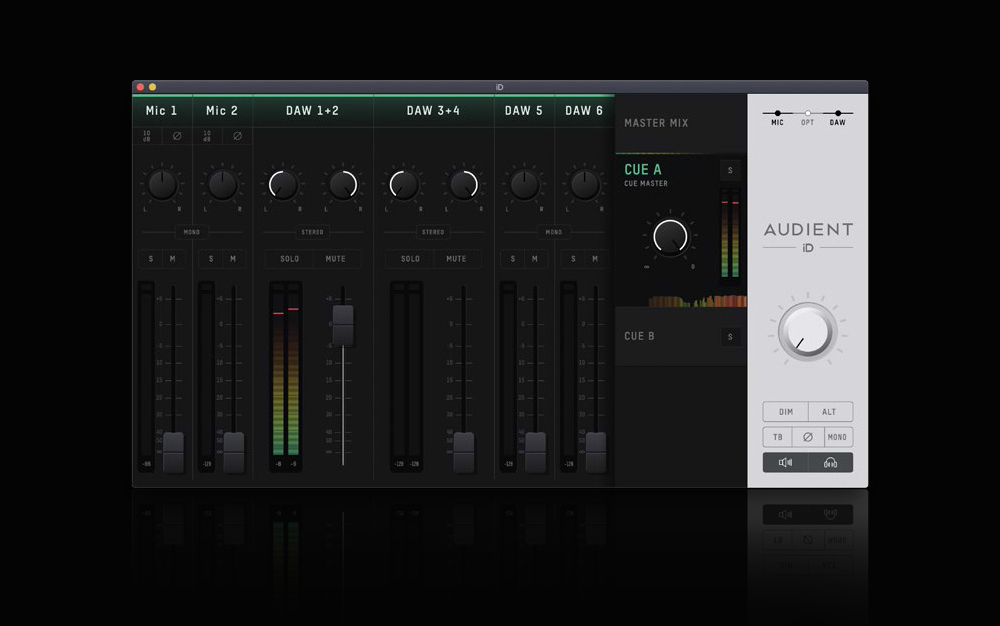Select speaker output icon
1000x626 pixels.
coord(785,463)
